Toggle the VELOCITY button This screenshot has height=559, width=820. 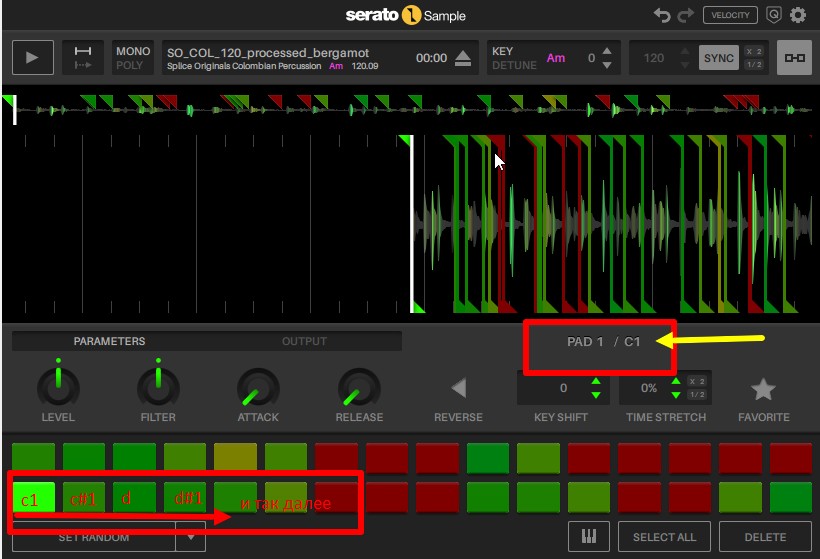(x=730, y=15)
